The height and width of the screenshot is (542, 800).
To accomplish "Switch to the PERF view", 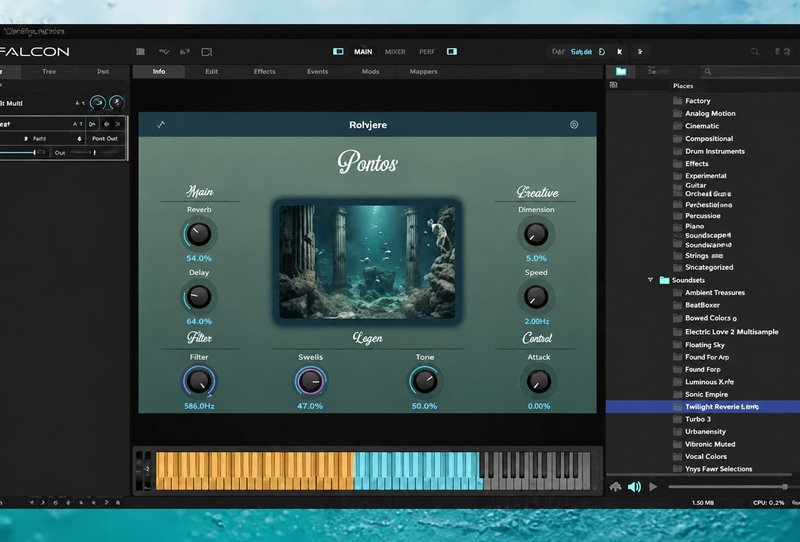I will tap(427, 52).
